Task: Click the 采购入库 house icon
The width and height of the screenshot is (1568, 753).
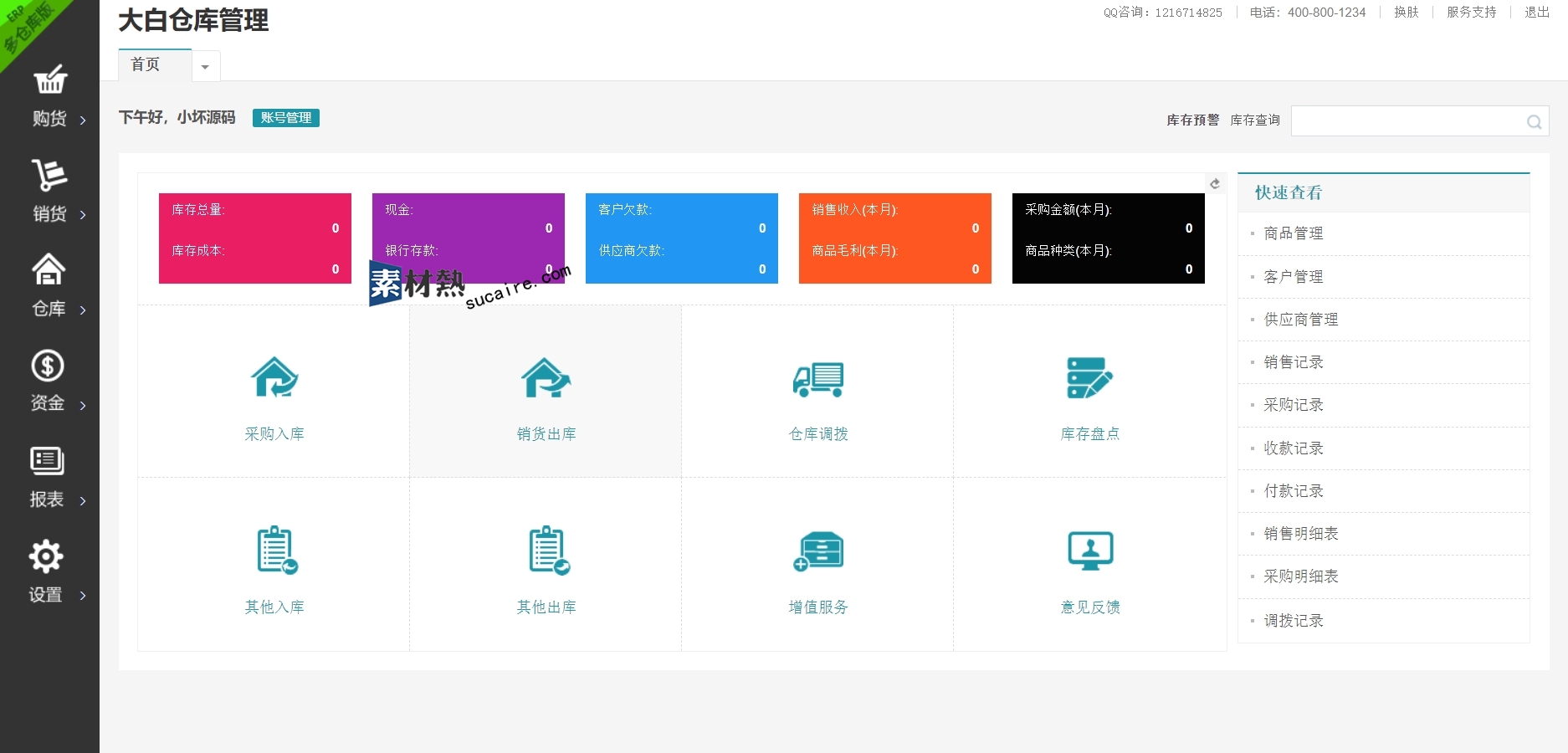Action: coord(274,377)
